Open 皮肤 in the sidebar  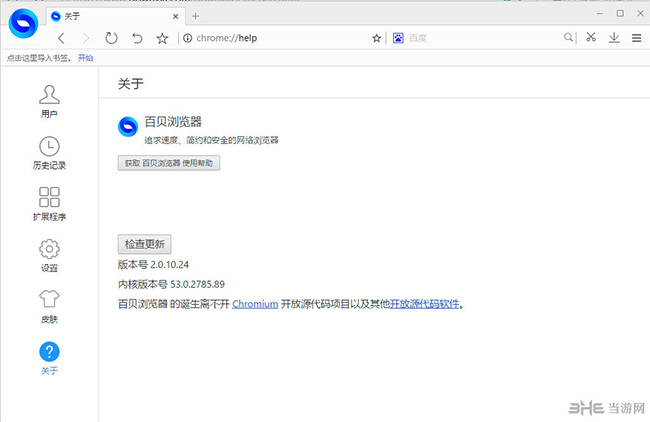[49, 307]
